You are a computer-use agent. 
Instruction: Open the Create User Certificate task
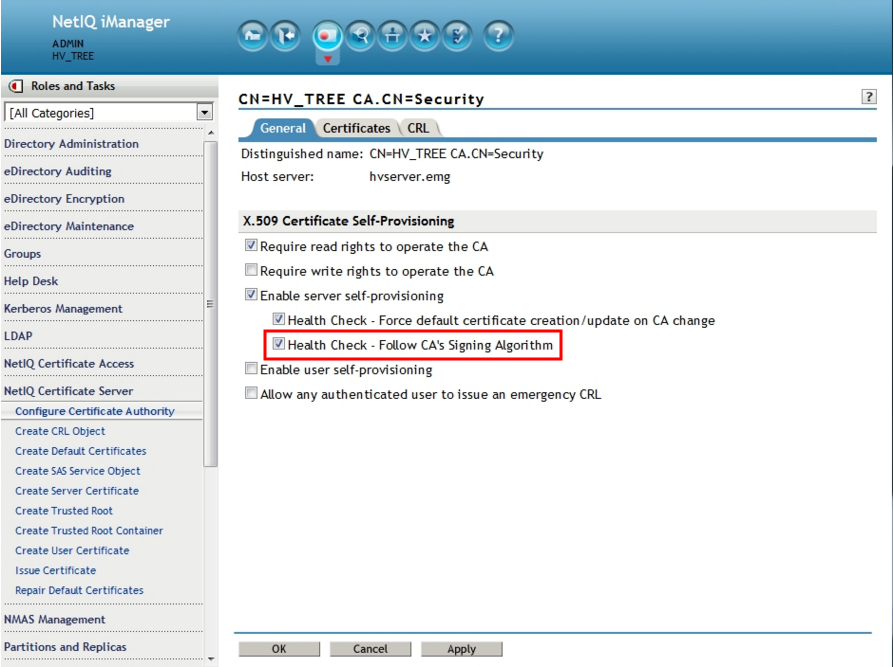click(72, 551)
